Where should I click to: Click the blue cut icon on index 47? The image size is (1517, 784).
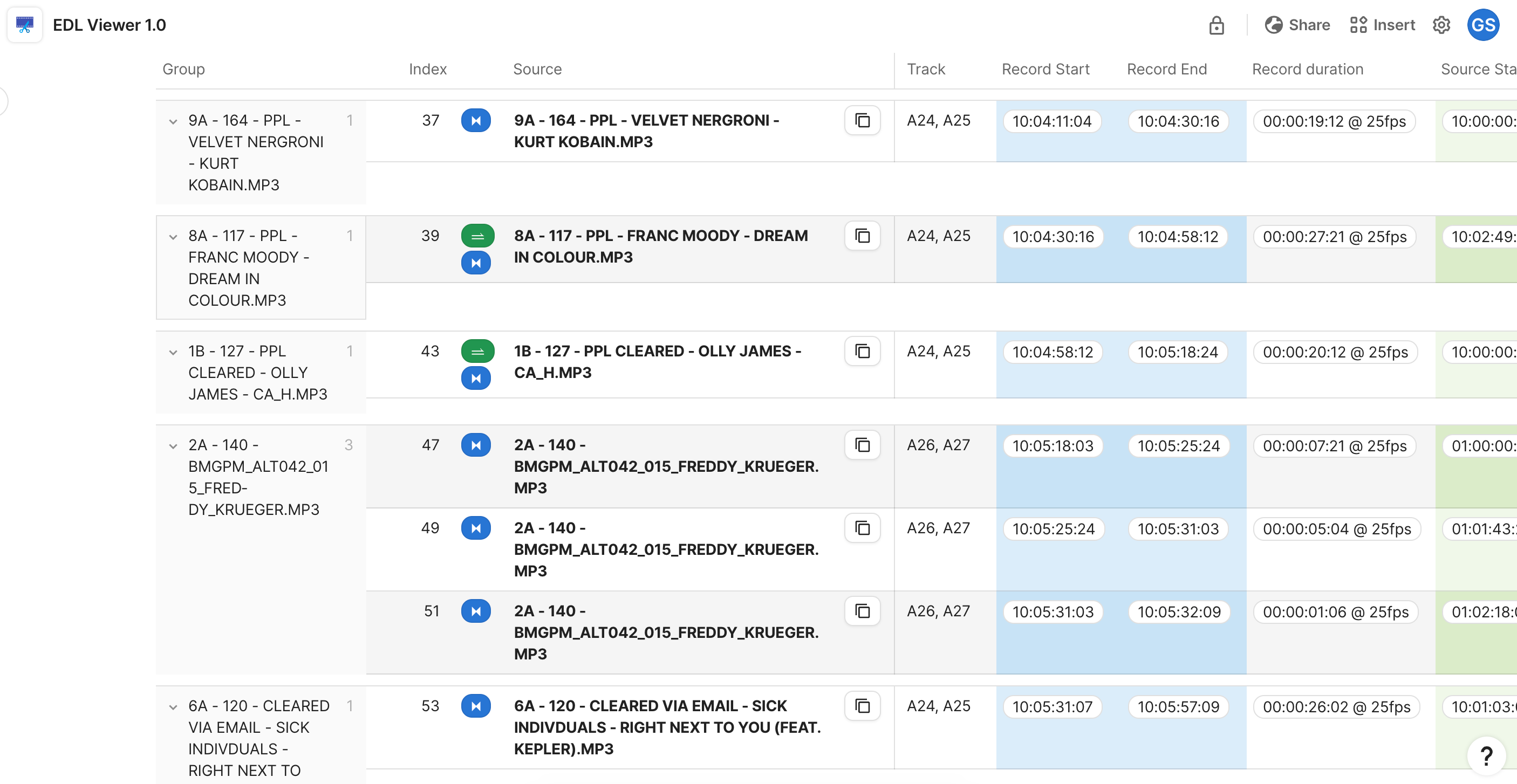(x=476, y=445)
